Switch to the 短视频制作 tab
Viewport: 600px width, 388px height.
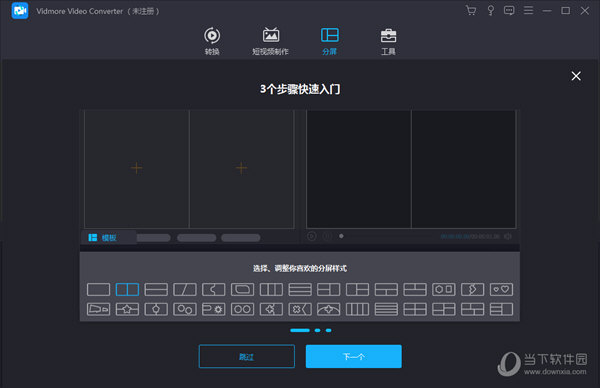point(271,41)
